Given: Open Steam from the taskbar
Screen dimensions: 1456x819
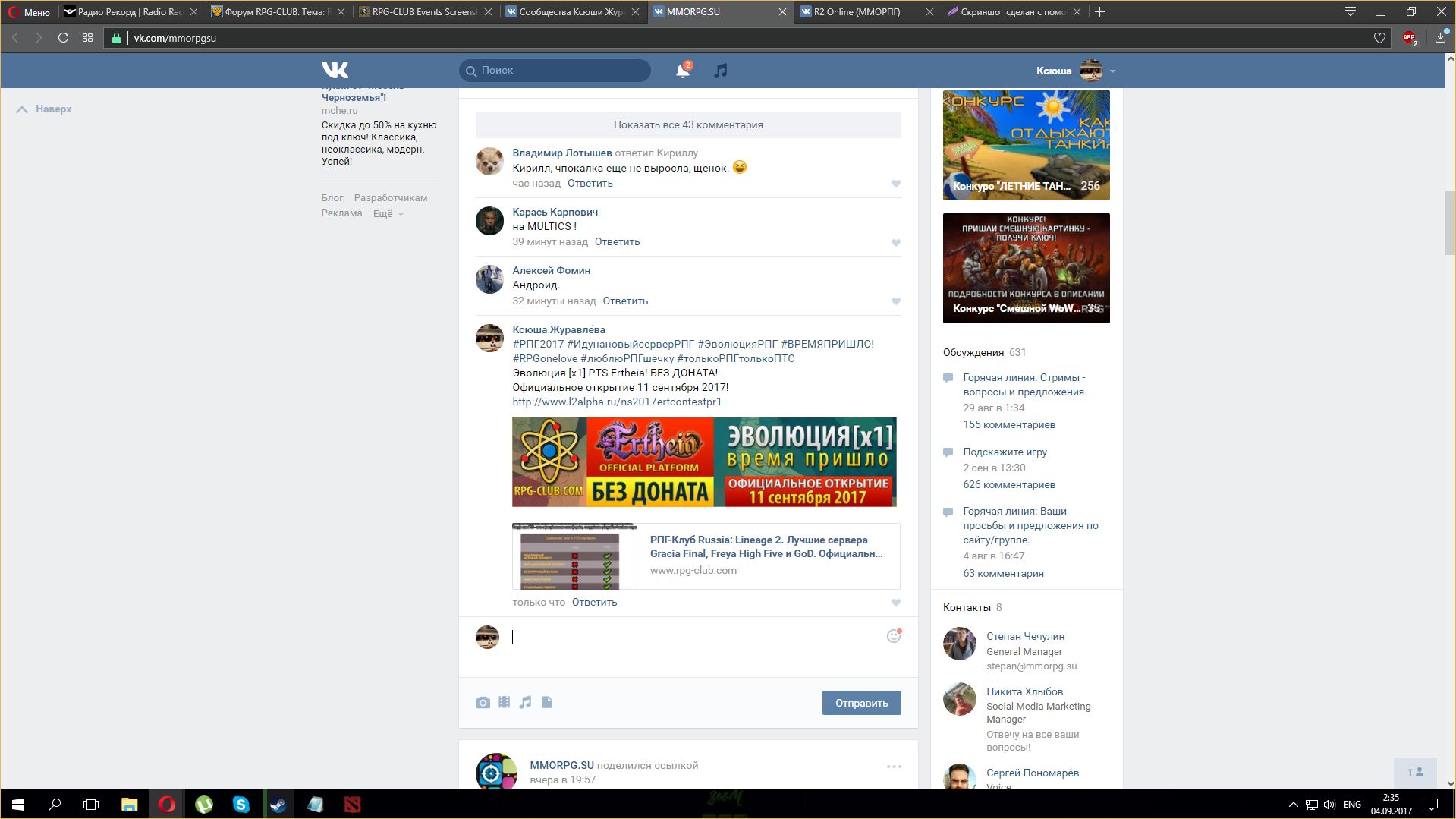Looking at the screenshot, I should pyautogui.click(x=278, y=805).
